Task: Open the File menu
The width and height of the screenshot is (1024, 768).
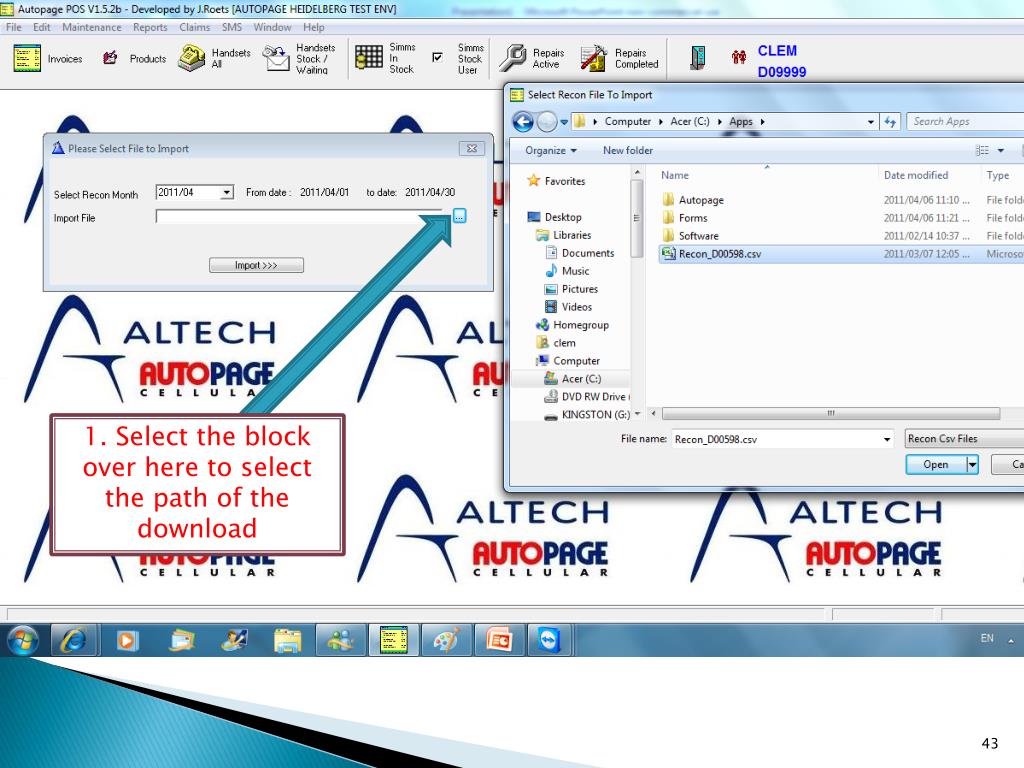Action: [x=14, y=27]
